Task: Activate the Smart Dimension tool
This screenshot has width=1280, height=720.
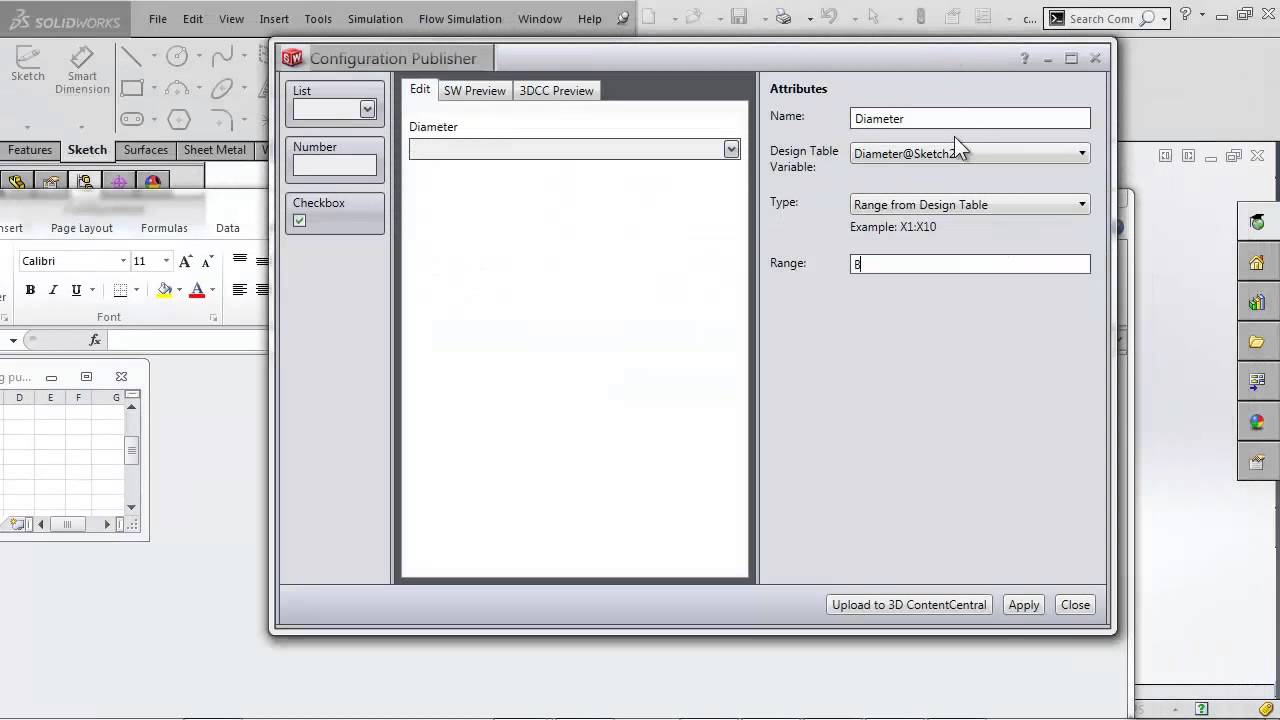Action: point(82,70)
